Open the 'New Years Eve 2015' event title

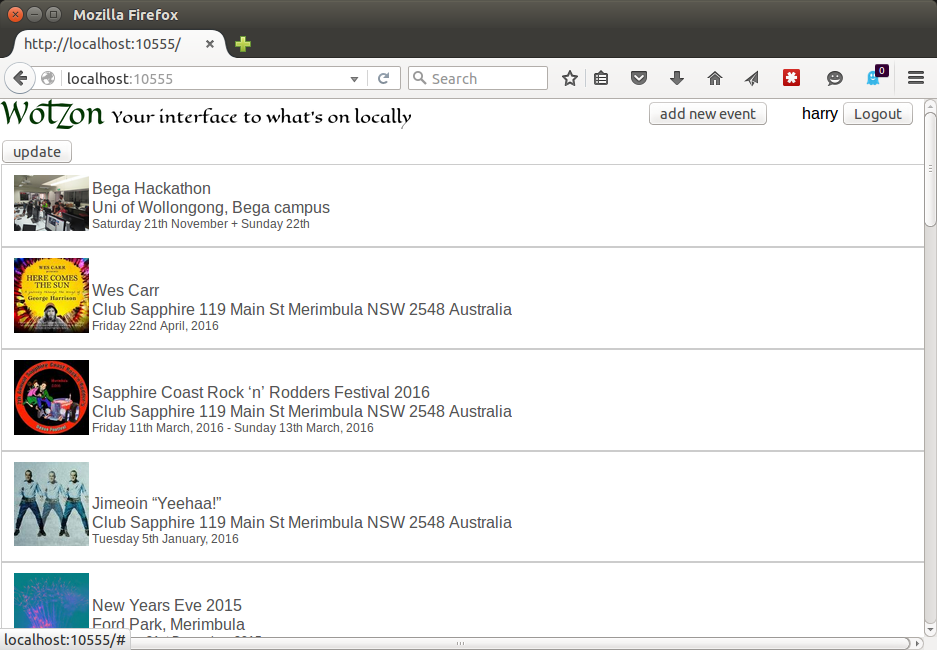[167, 606]
